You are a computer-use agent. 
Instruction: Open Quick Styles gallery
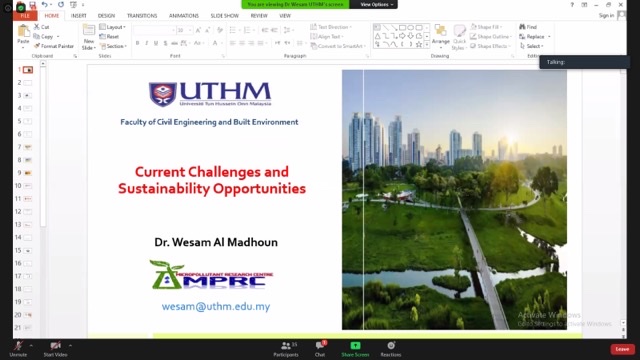point(459,37)
